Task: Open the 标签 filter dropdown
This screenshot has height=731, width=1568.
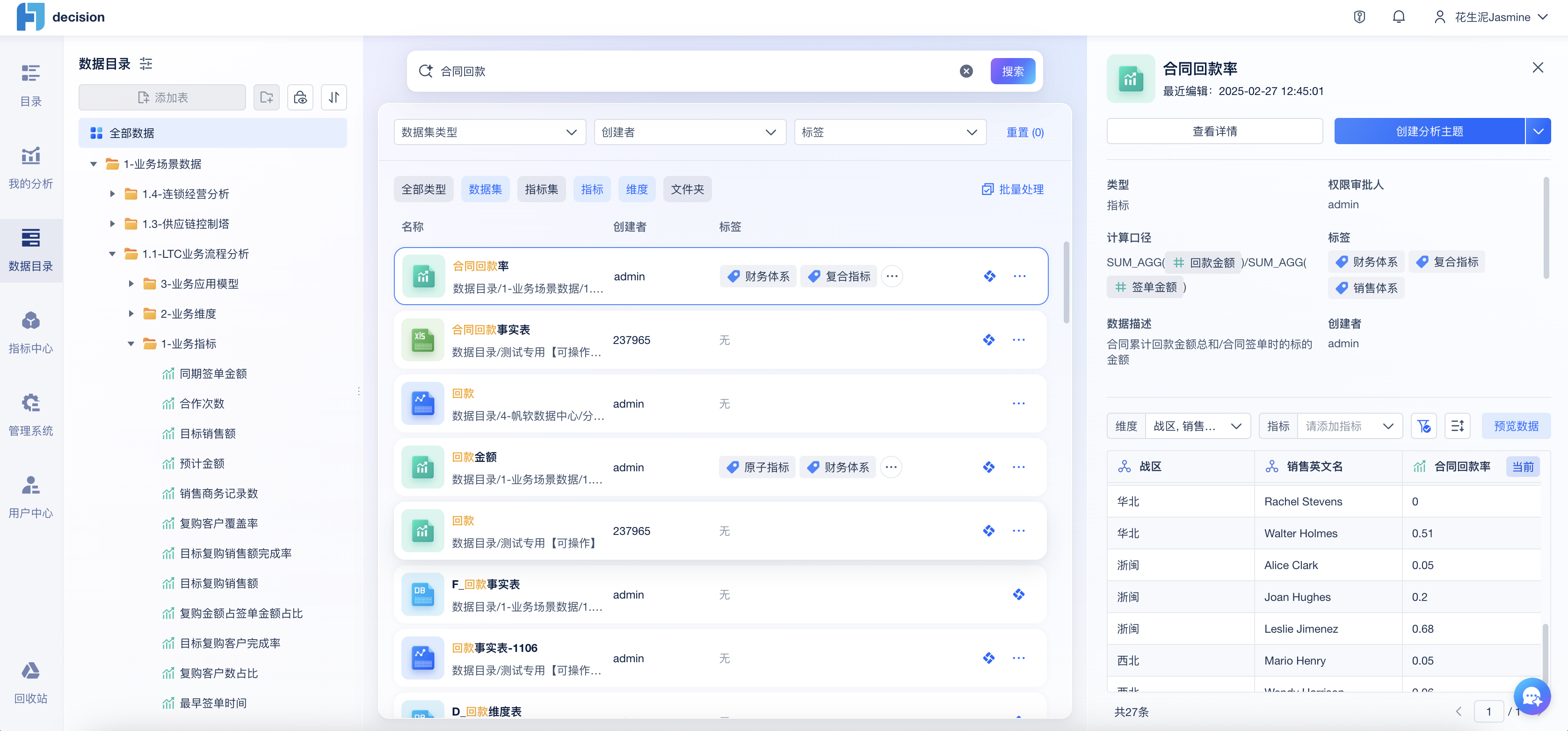Action: (x=890, y=132)
